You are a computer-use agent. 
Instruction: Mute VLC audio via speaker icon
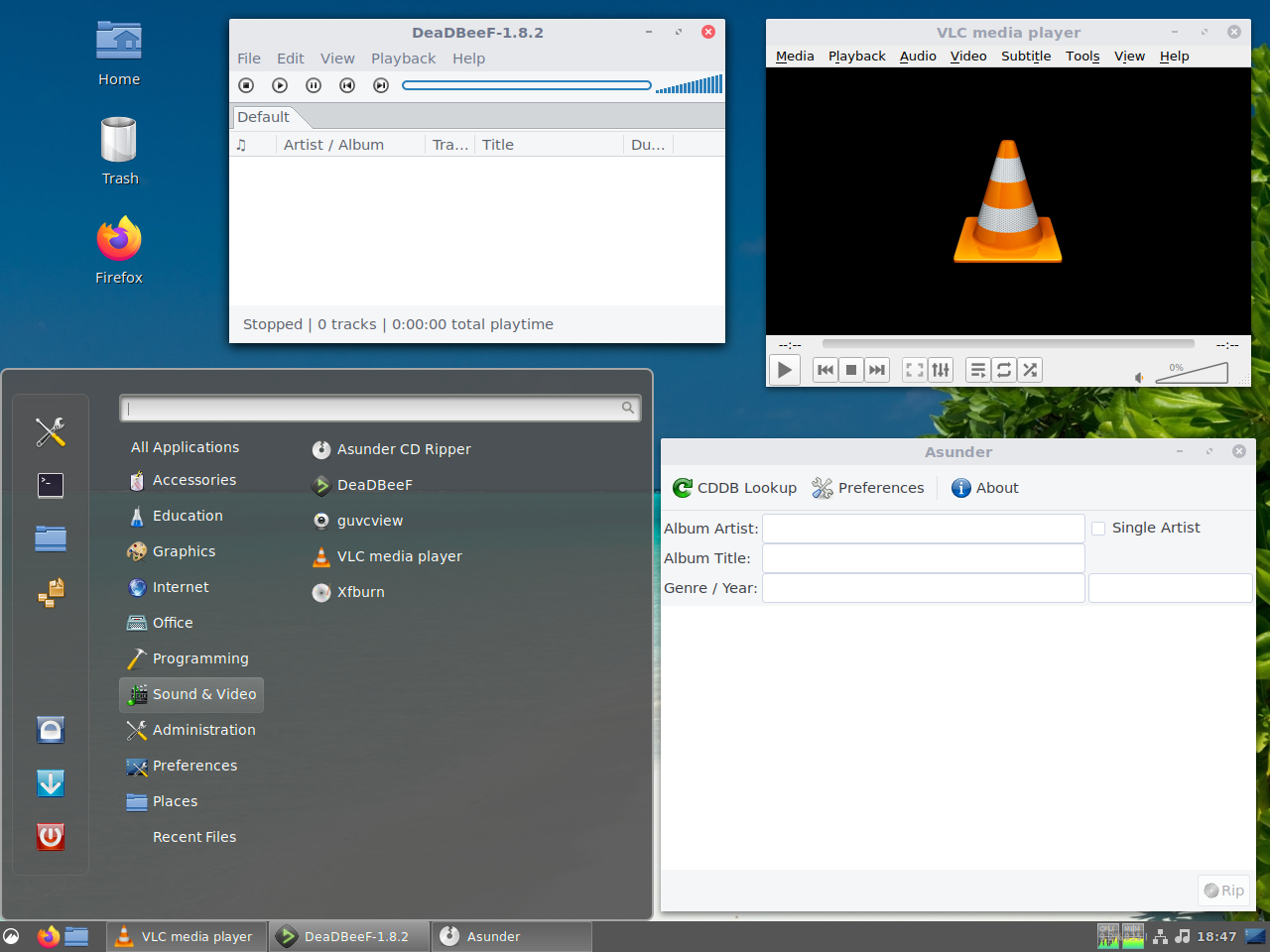pos(1140,377)
